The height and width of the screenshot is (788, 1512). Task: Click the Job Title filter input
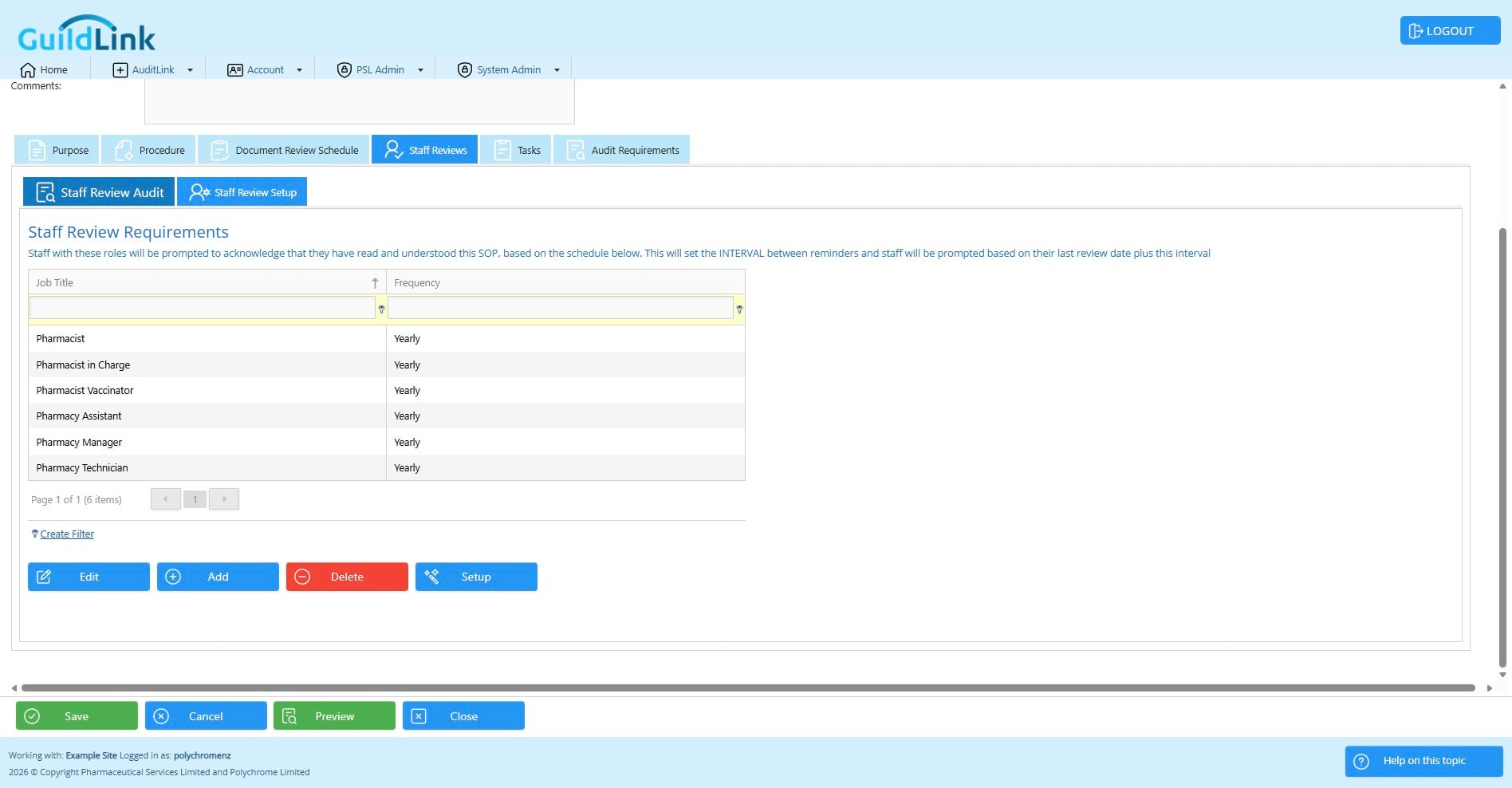tap(203, 308)
